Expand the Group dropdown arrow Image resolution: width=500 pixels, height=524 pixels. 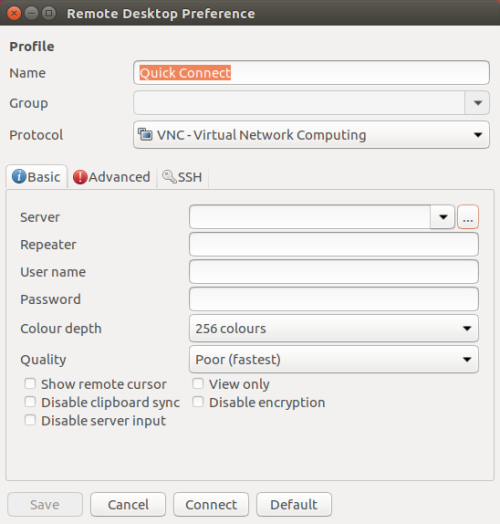point(477,103)
